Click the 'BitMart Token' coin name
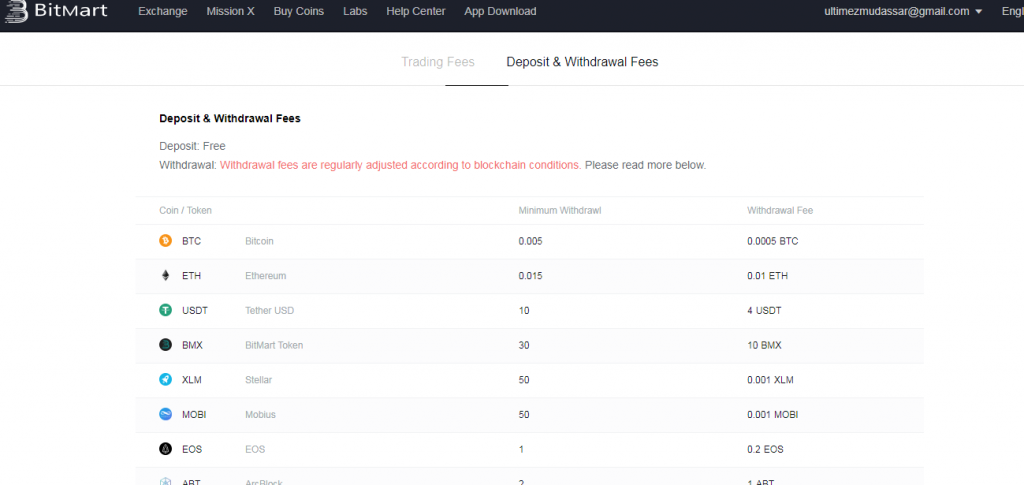This screenshot has width=1024, height=485. tap(274, 345)
